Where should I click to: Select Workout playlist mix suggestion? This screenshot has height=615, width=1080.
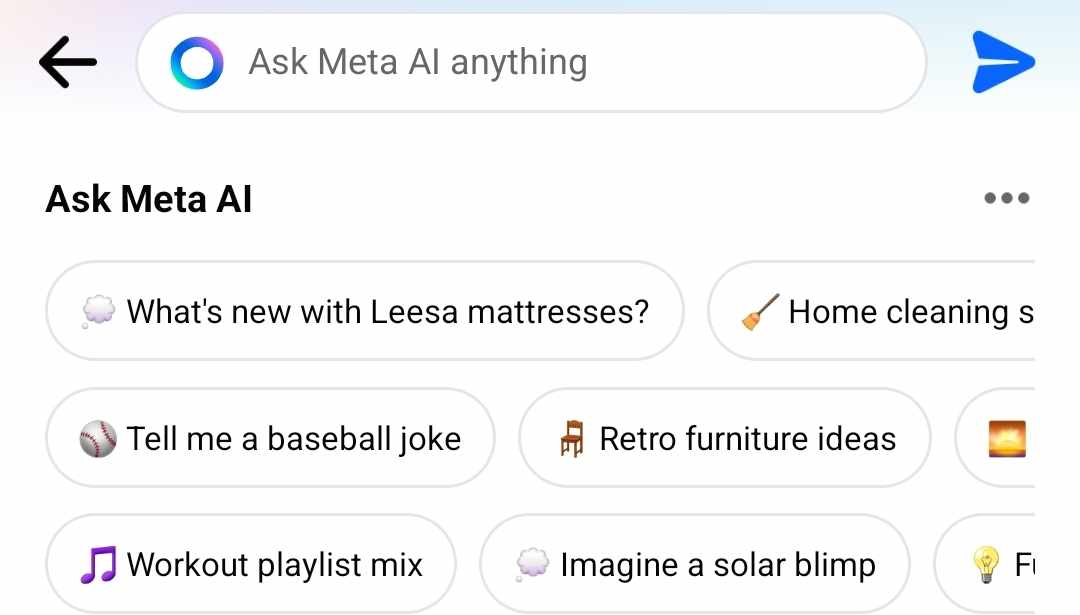[x=251, y=565]
